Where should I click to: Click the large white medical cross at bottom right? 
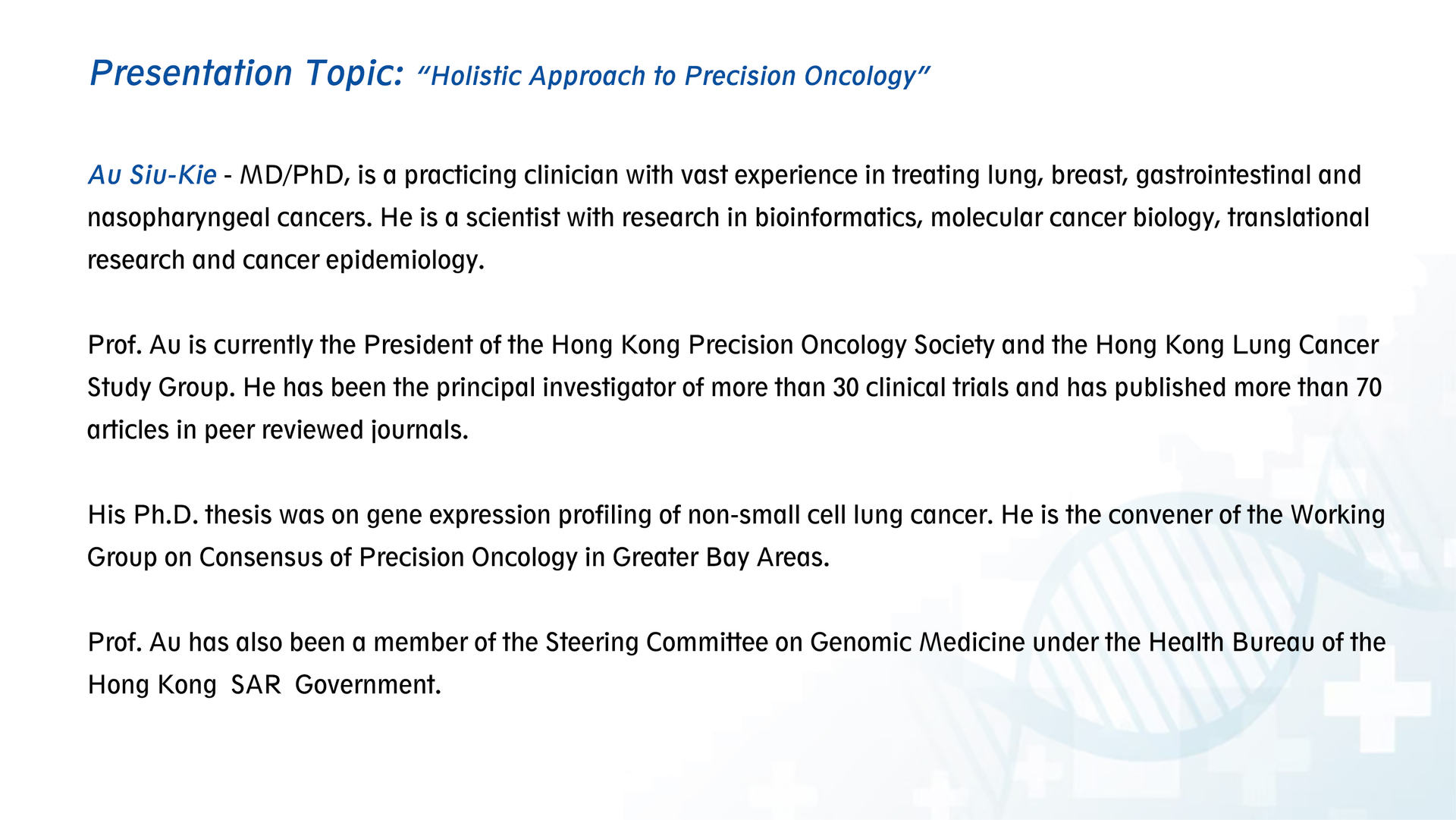[x=1376, y=702]
